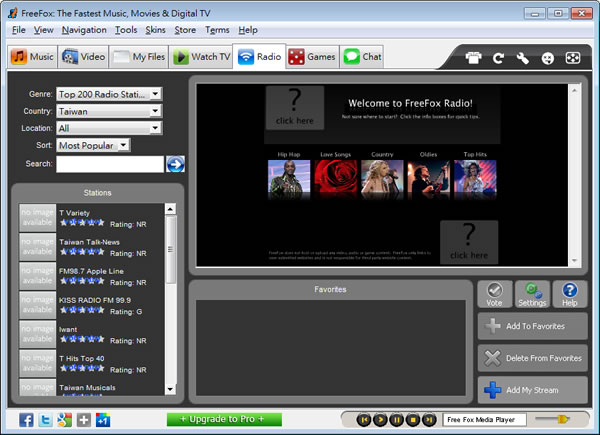Screen dimensions: 600x435
Task: Click the refresh arrow icon
Action: tap(498, 58)
